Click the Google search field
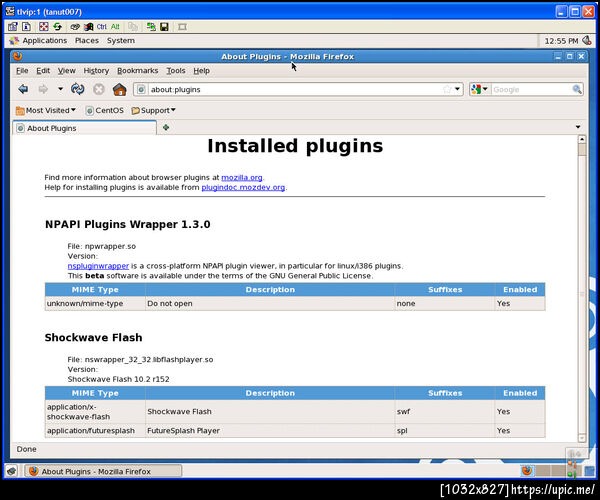Image resolution: width=600 pixels, height=500 pixels. (531, 90)
